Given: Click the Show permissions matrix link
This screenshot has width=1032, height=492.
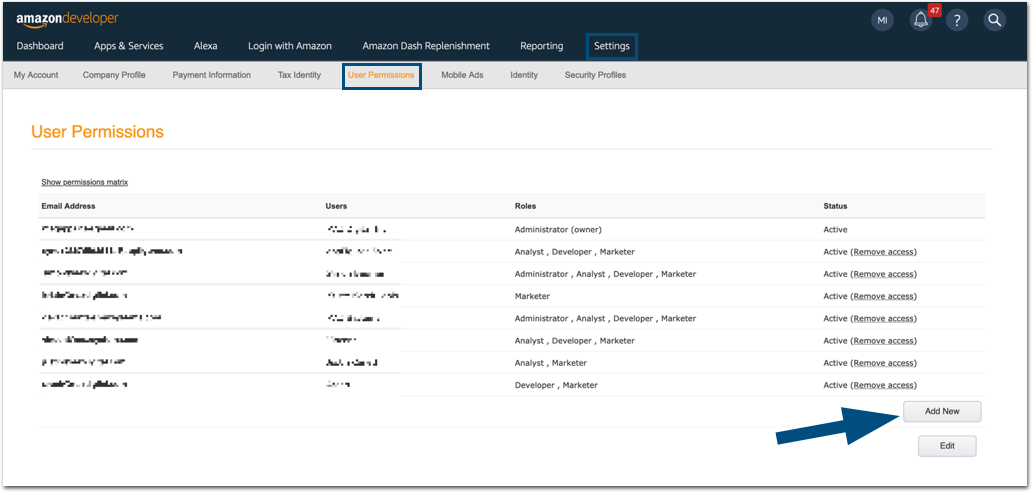Looking at the screenshot, I should pos(84,182).
